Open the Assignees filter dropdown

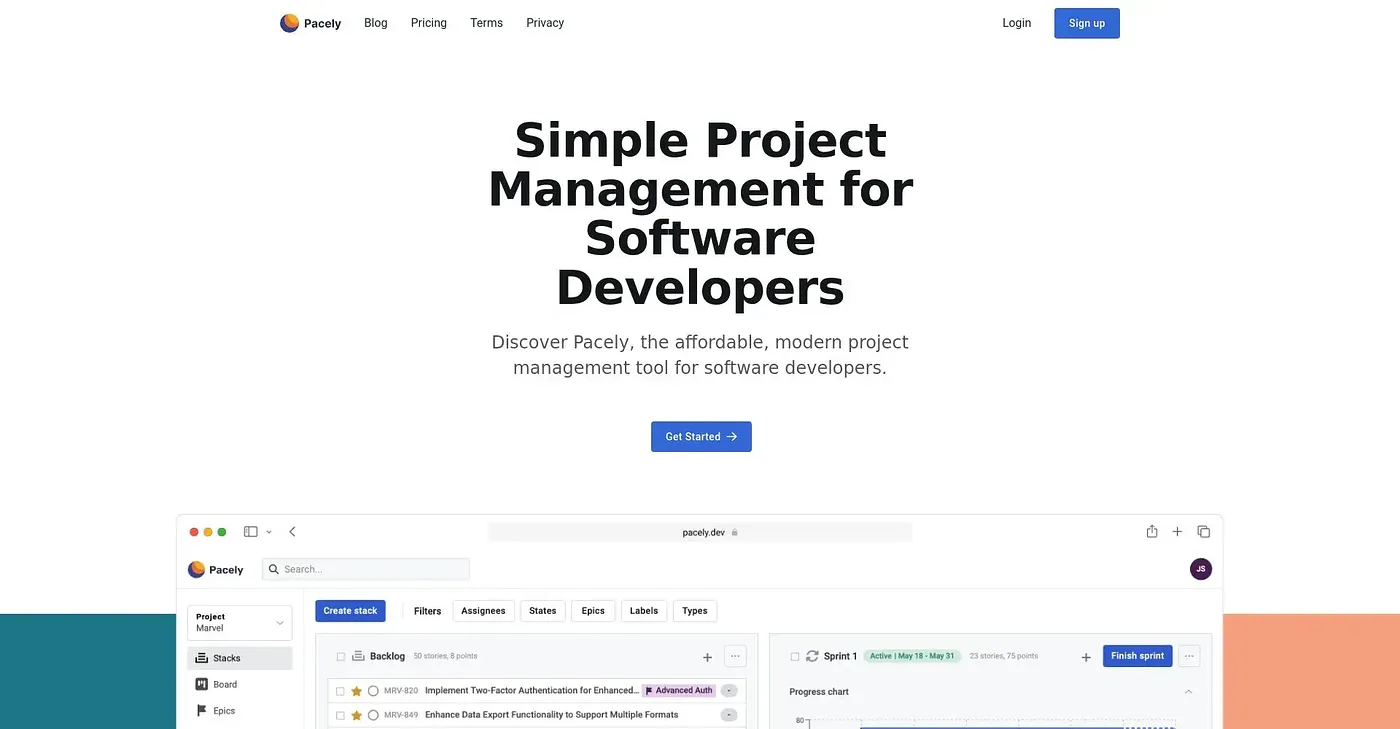pyautogui.click(x=483, y=611)
